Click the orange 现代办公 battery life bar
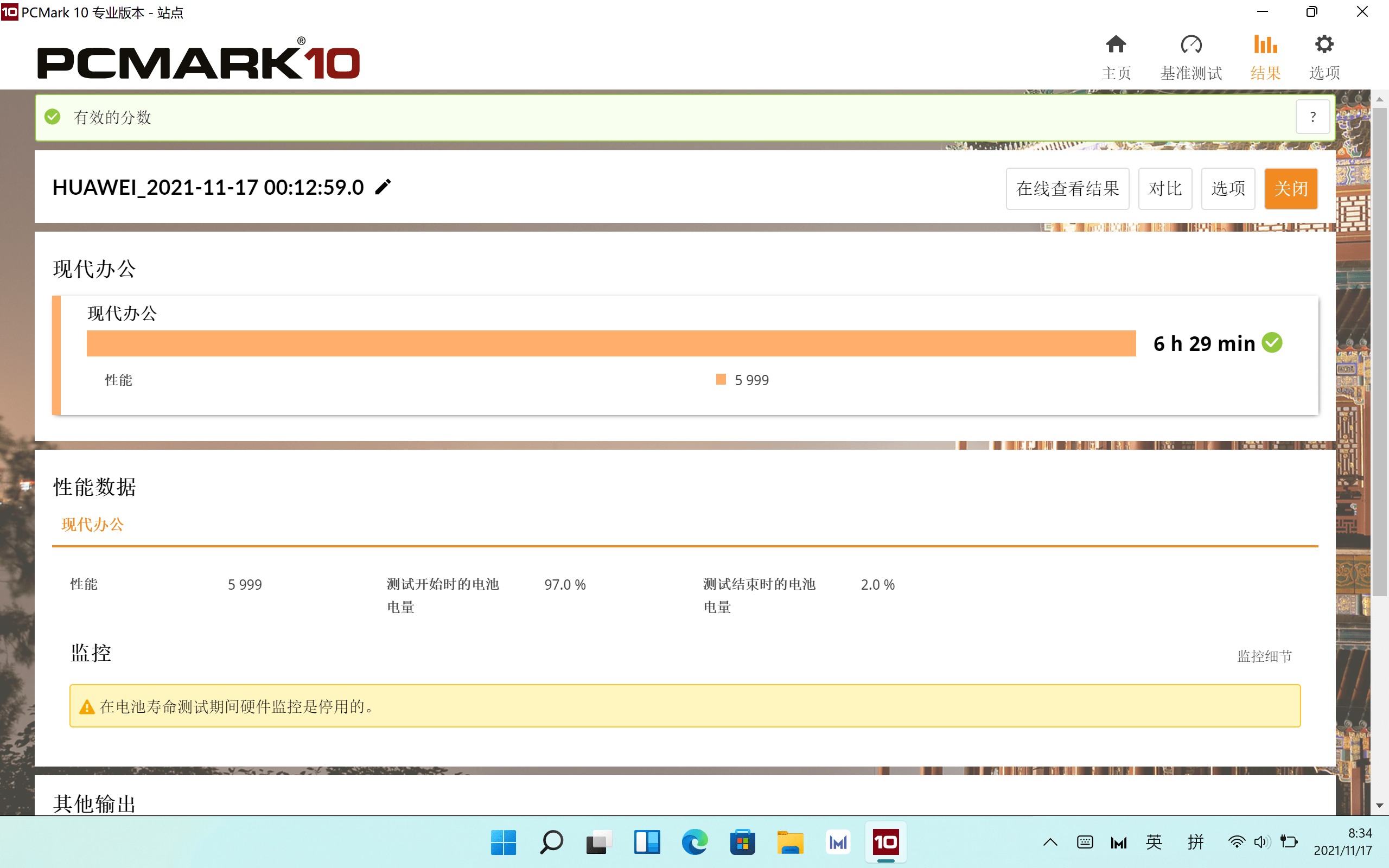This screenshot has width=1389, height=868. pyautogui.click(x=611, y=343)
